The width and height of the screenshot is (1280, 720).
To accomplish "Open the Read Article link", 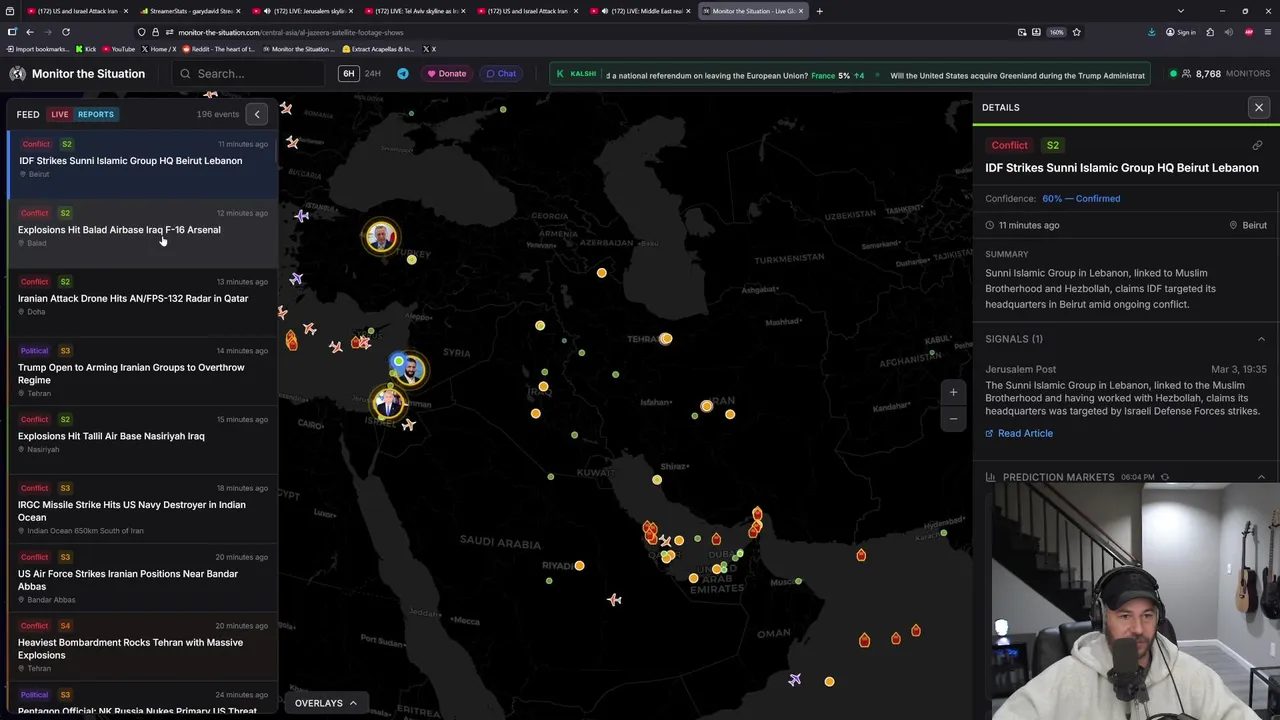I will pyautogui.click(x=1019, y=433).
